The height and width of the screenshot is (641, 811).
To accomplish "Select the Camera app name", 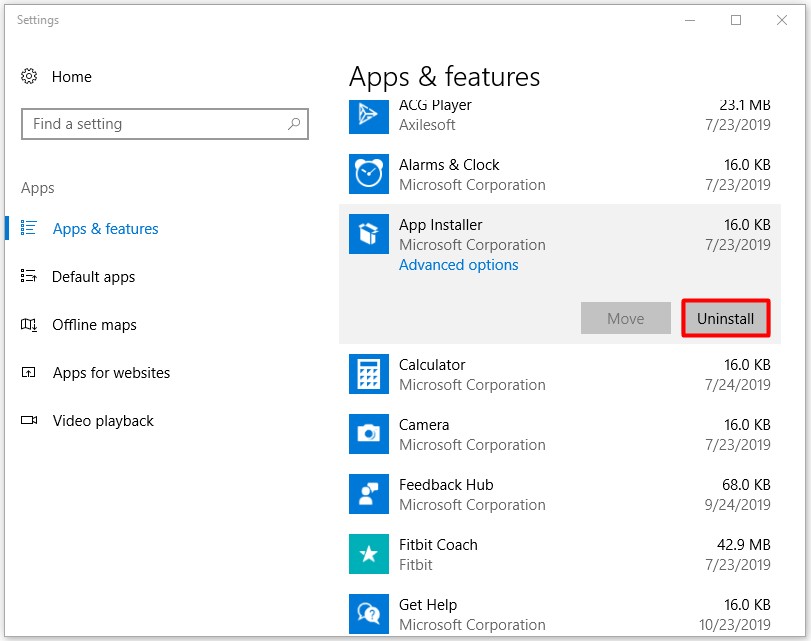I will pos(424,425).
